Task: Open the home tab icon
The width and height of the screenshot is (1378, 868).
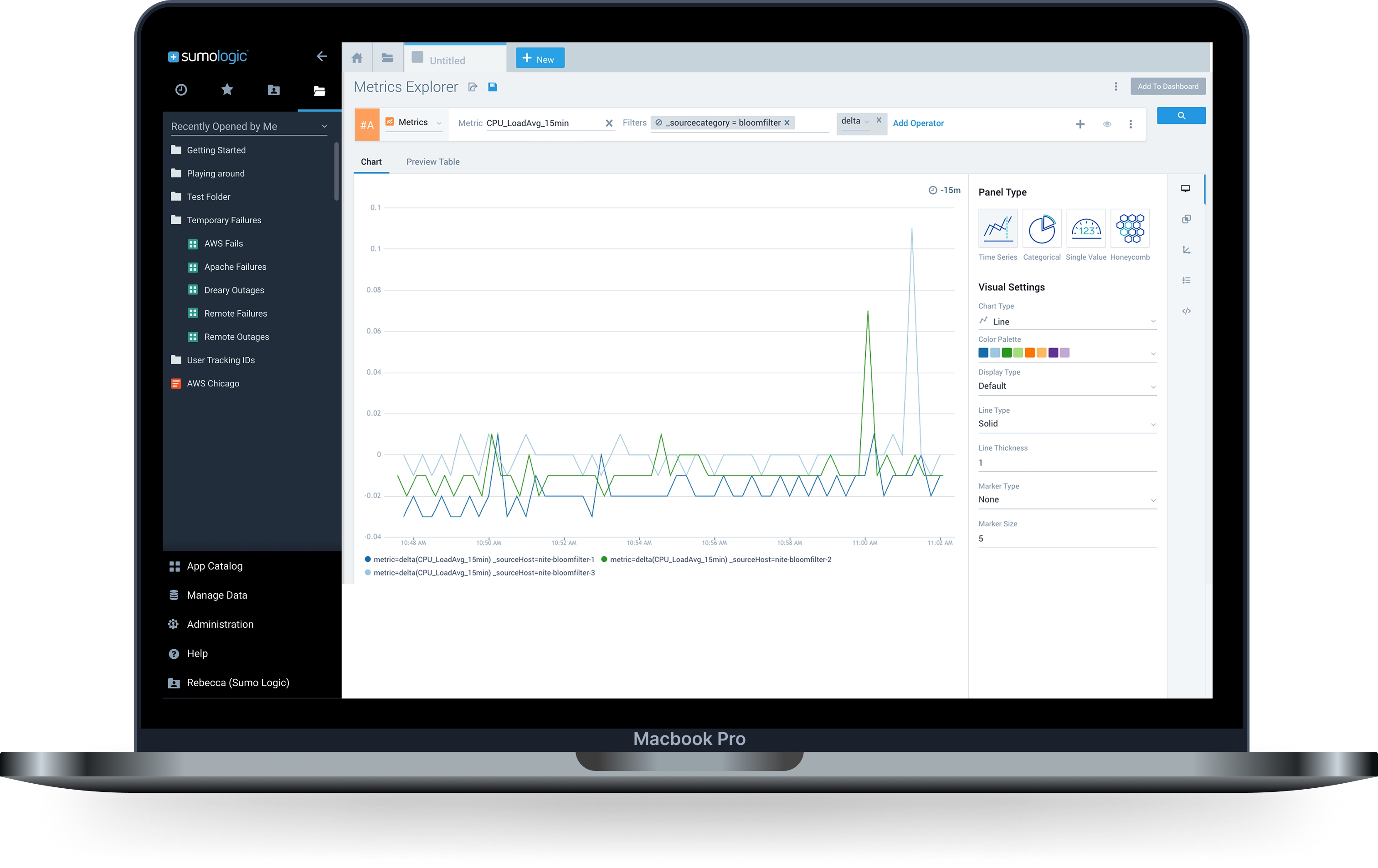Action: click(x=357, y=58)
